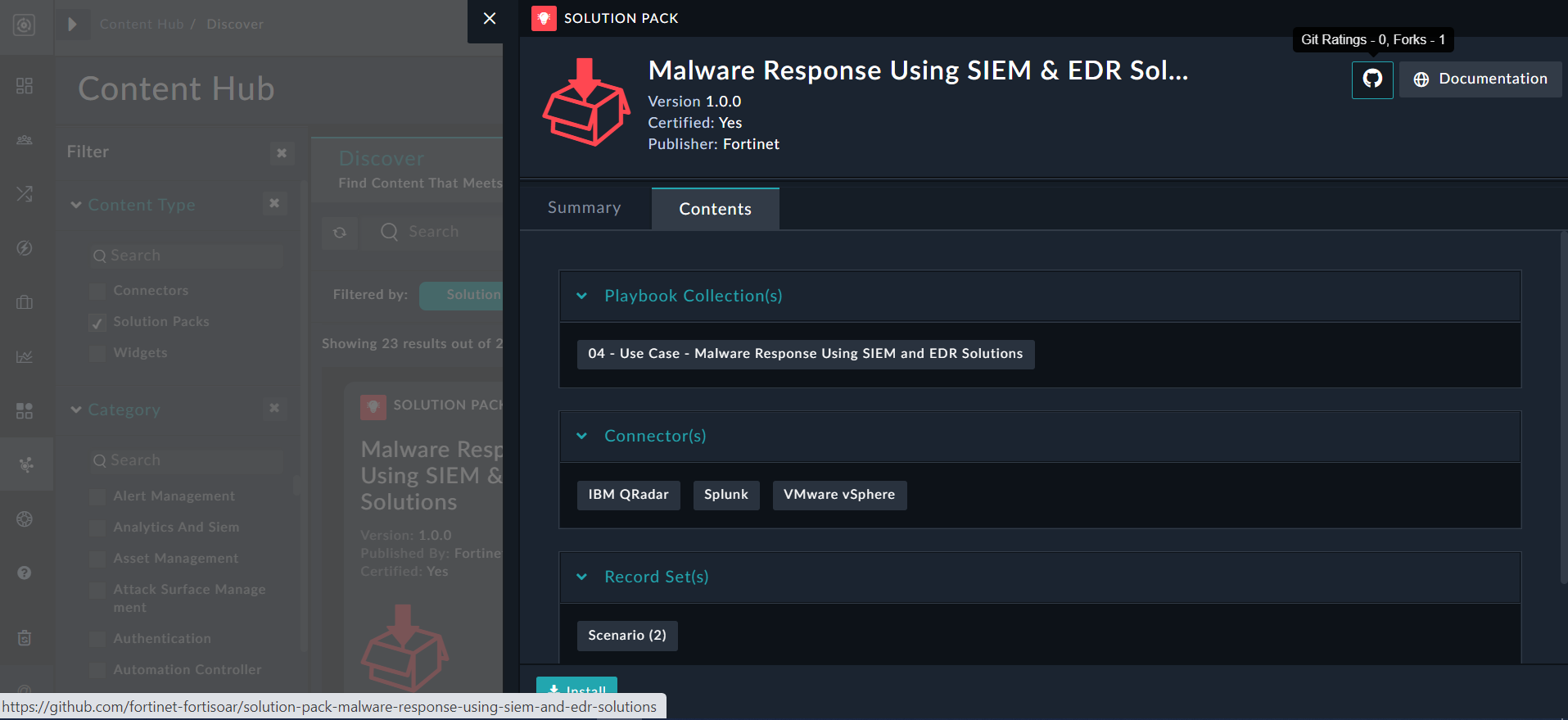
Task: Click the Solution filter chip next to Filtered by
Action: point(462,296)
